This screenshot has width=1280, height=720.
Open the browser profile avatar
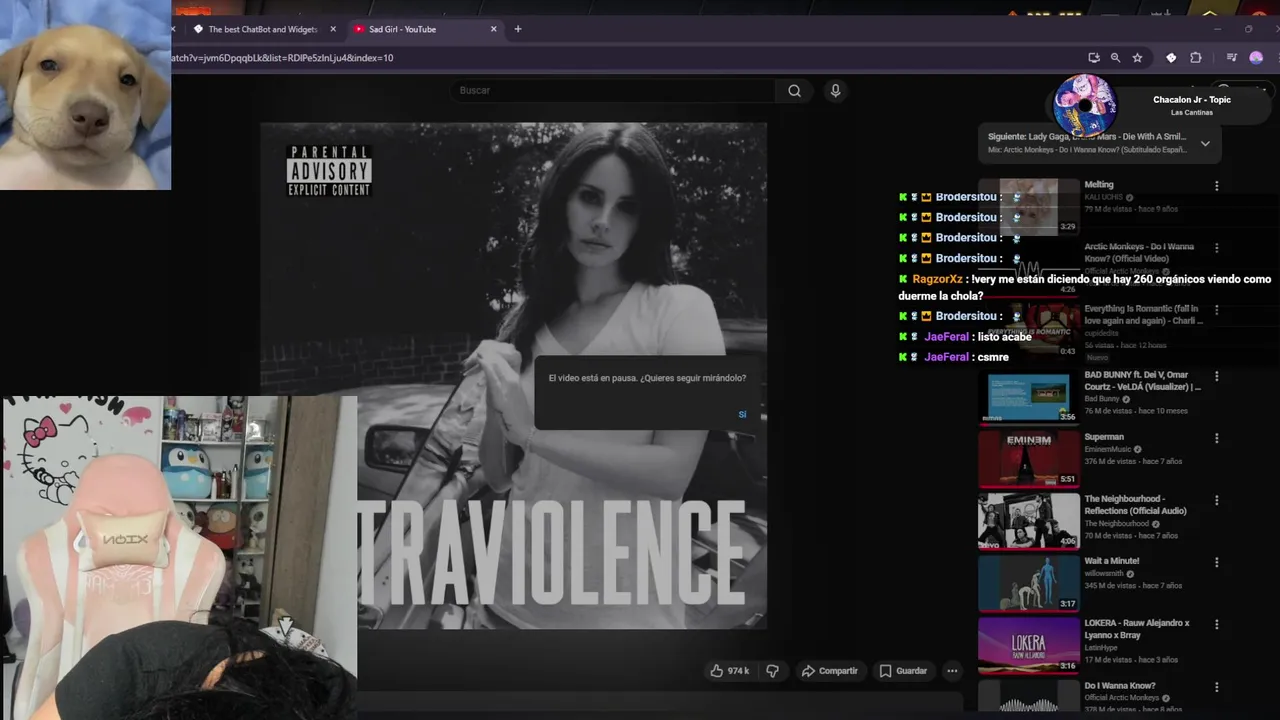coord(1256,58)
